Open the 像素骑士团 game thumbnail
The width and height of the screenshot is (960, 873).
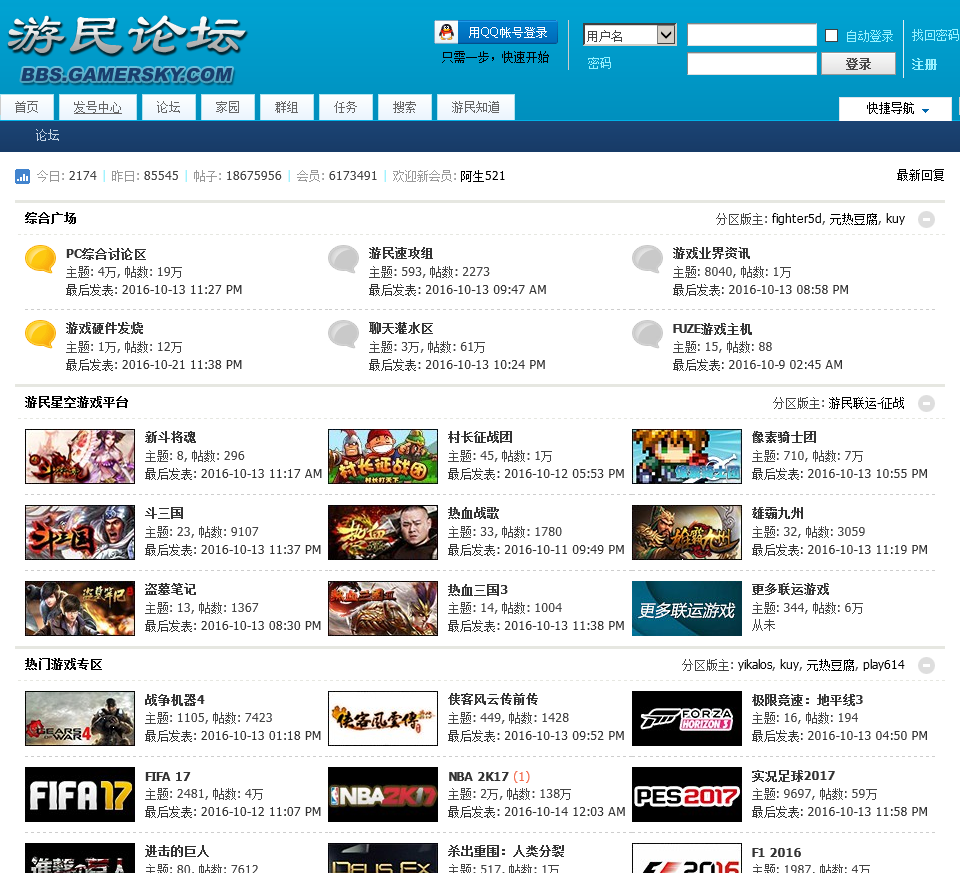pos(687,457)
